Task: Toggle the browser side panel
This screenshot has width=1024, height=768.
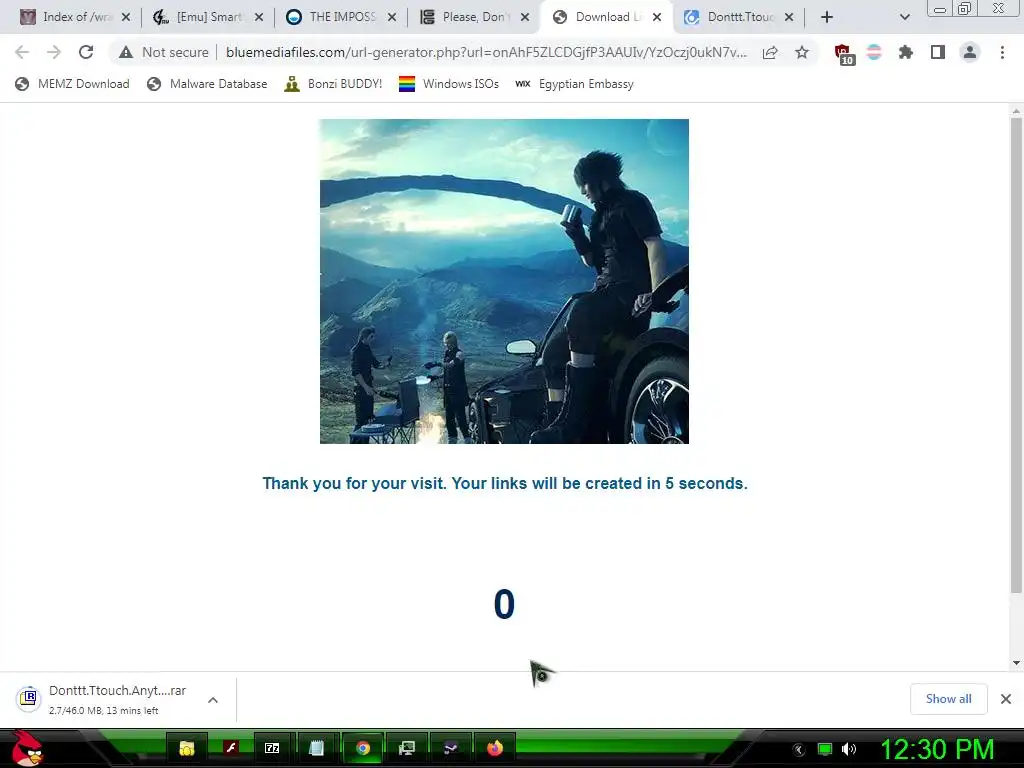Action: [x=938, y=52]
